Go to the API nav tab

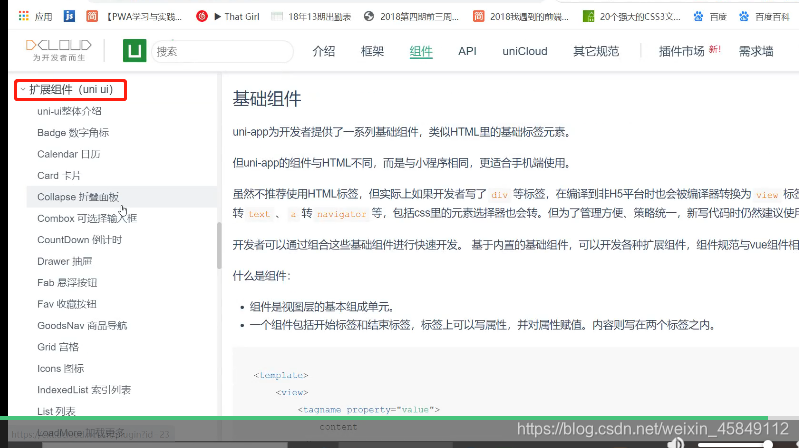click(467, 51)
